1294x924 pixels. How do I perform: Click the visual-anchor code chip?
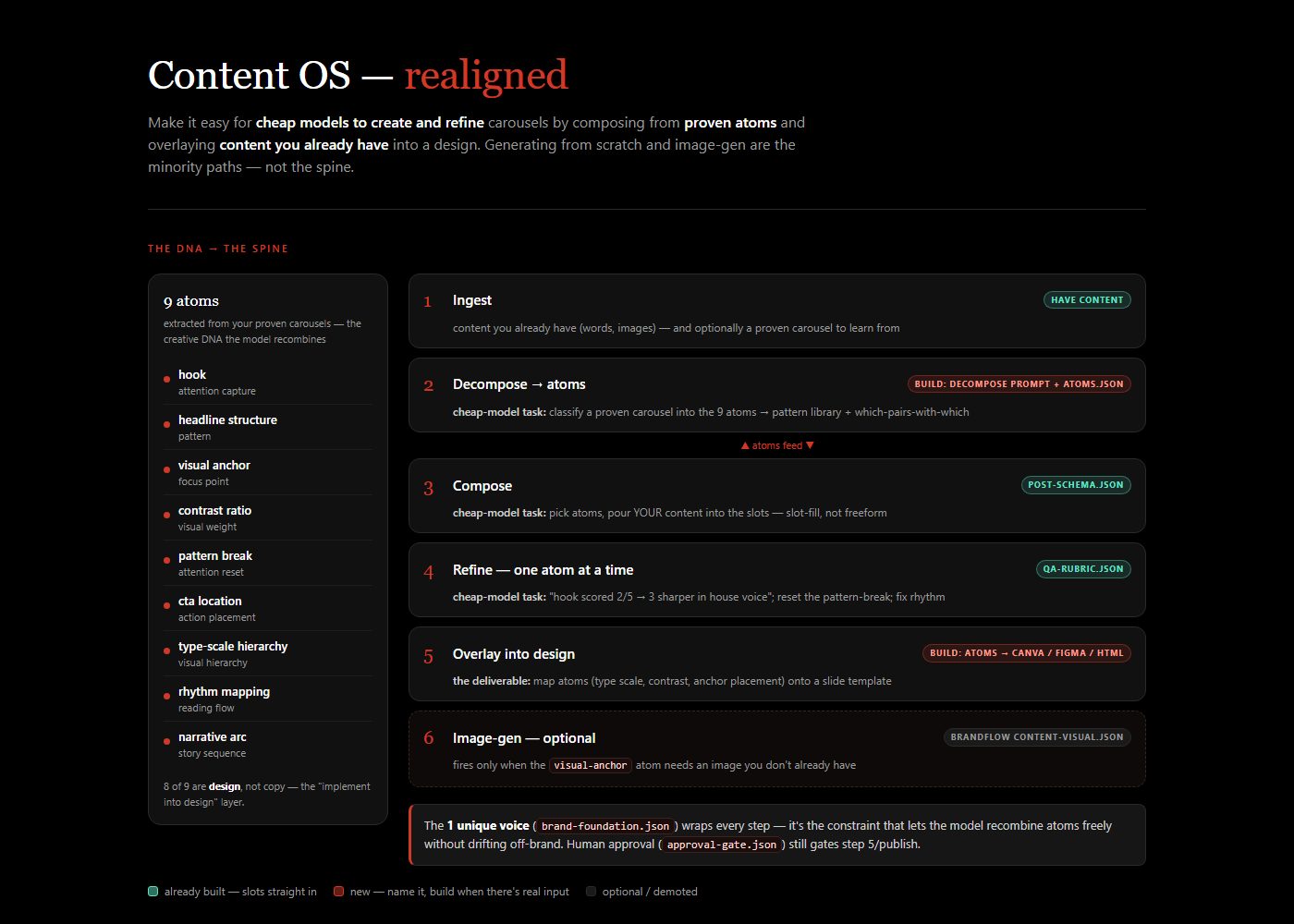click(591, 765)
